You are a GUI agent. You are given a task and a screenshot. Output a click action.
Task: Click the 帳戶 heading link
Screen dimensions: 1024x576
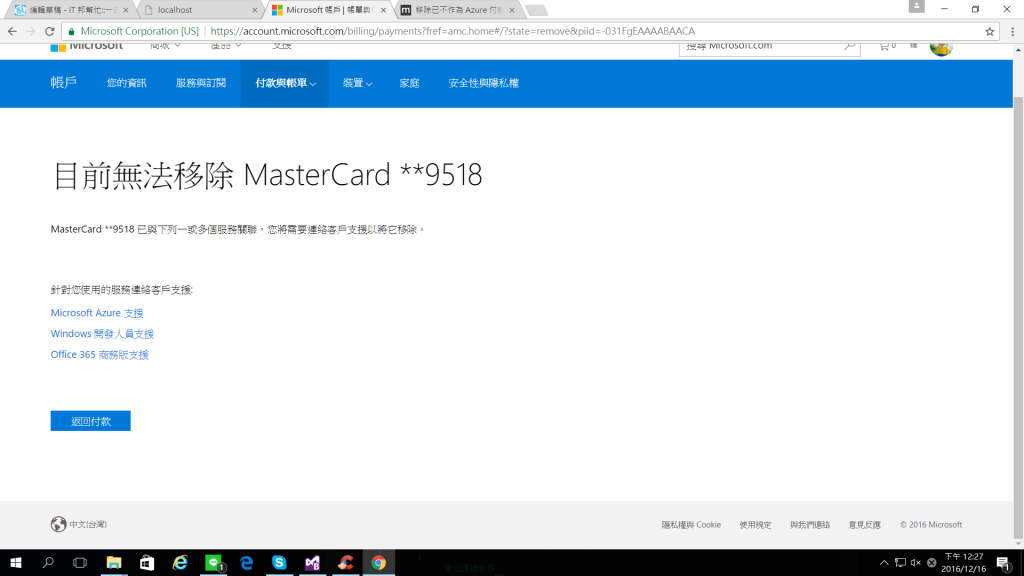[64, 82]
